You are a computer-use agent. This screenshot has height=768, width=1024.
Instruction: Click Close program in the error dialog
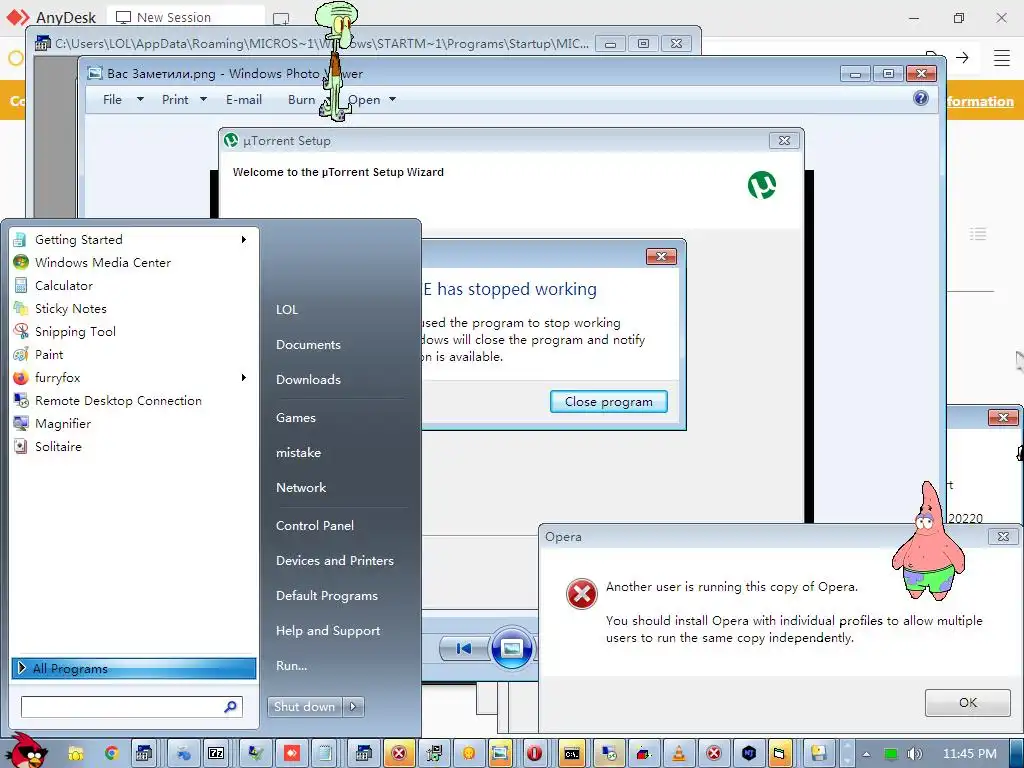click(x=609, y=402)
